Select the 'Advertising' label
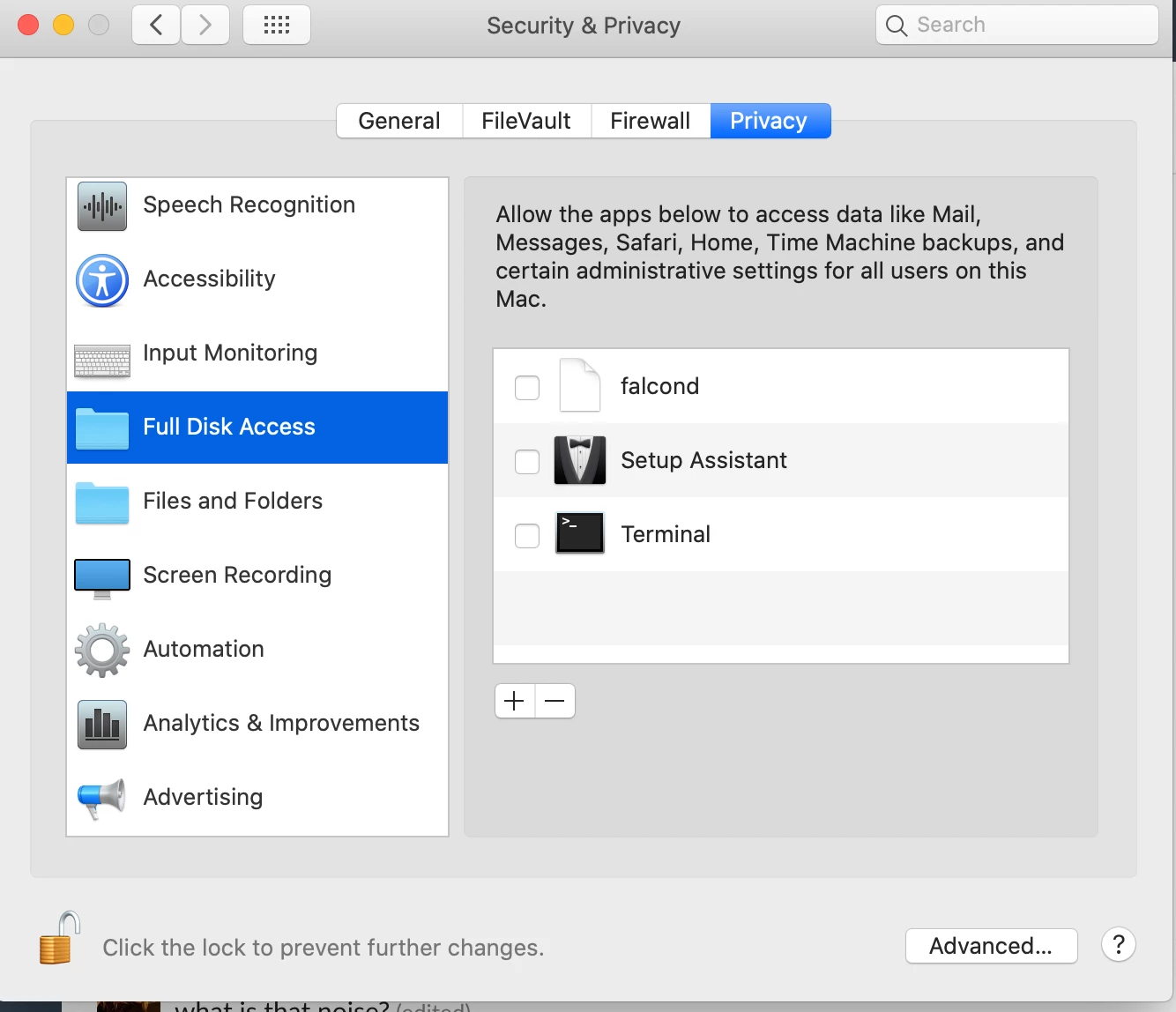Image resolution: width=1176 pixels, height=1012 pixels. 203,797
